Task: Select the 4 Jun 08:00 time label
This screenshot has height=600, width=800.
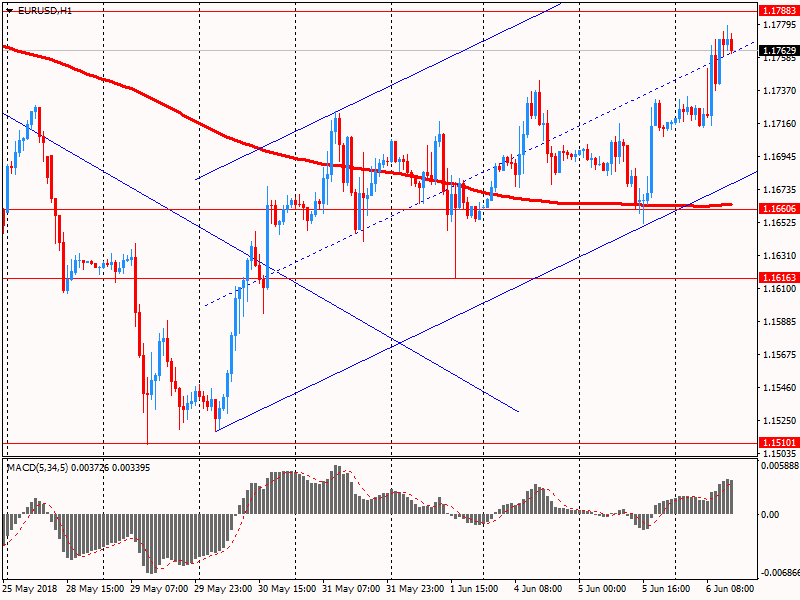Action: tap(538, 589)
